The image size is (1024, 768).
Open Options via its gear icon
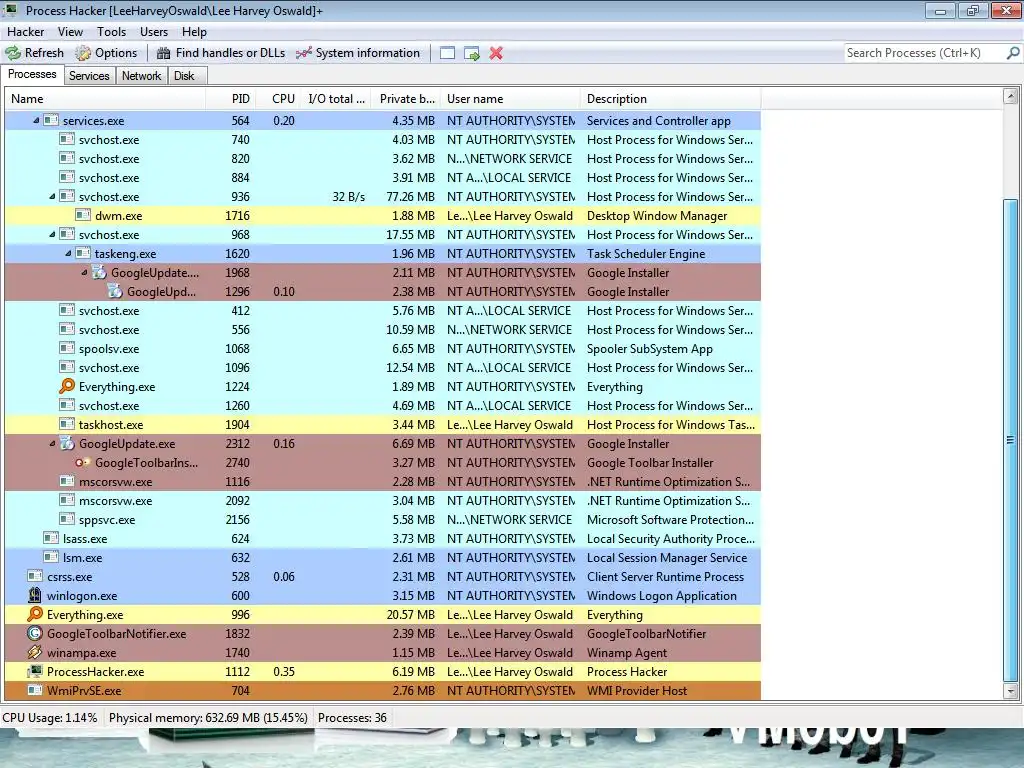83,53
